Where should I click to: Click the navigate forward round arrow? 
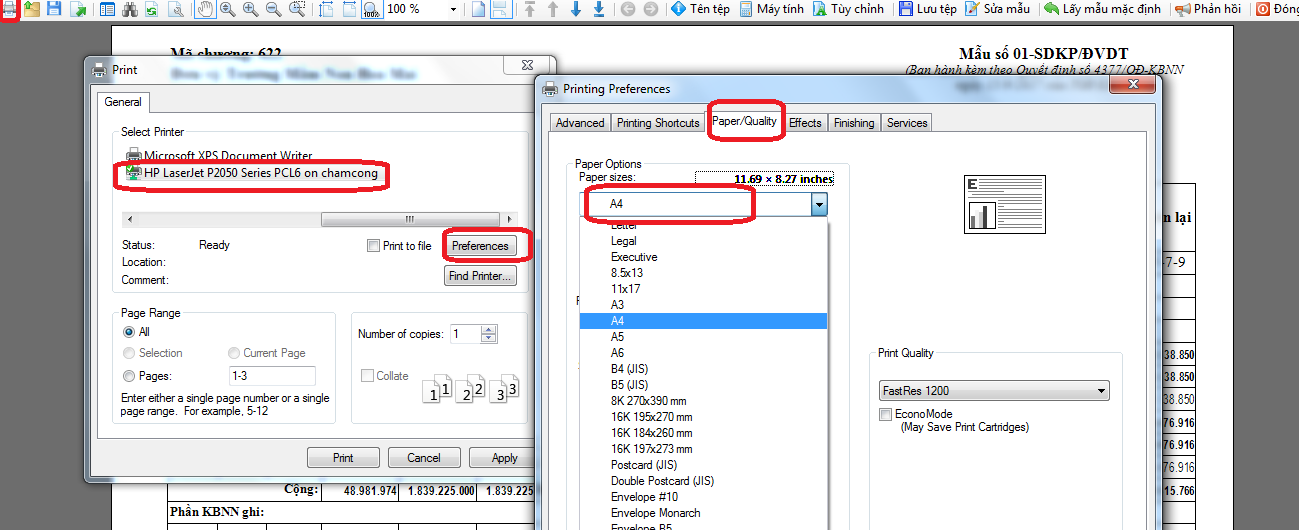[651, 9]
